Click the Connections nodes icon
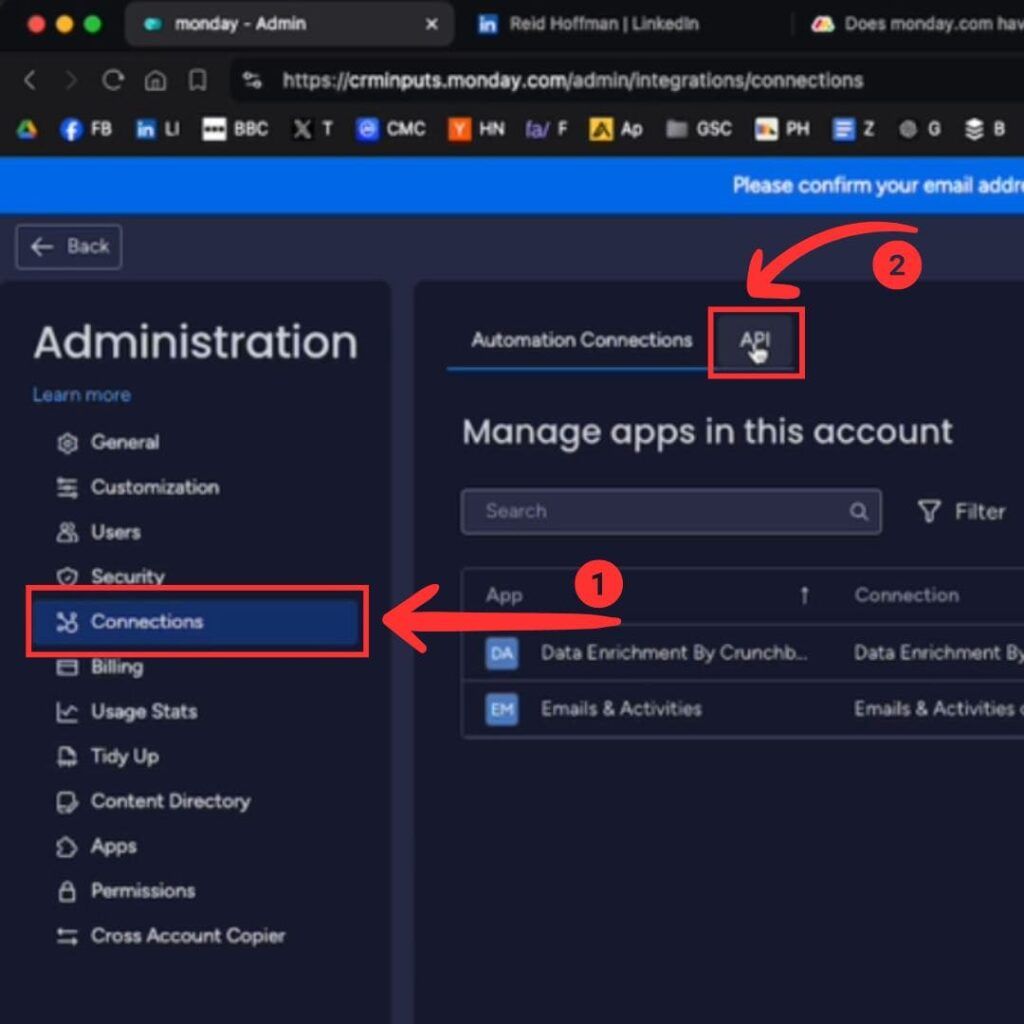The width and height of the screenshot is (1024, 1024). click(x=67, y=622)
